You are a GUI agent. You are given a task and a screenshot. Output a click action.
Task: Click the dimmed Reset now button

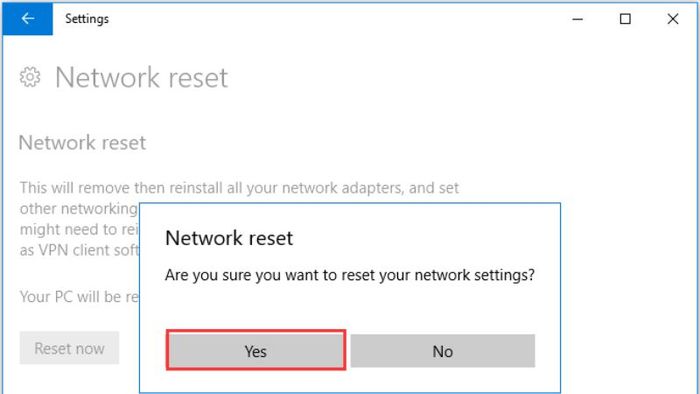point(69,348)
